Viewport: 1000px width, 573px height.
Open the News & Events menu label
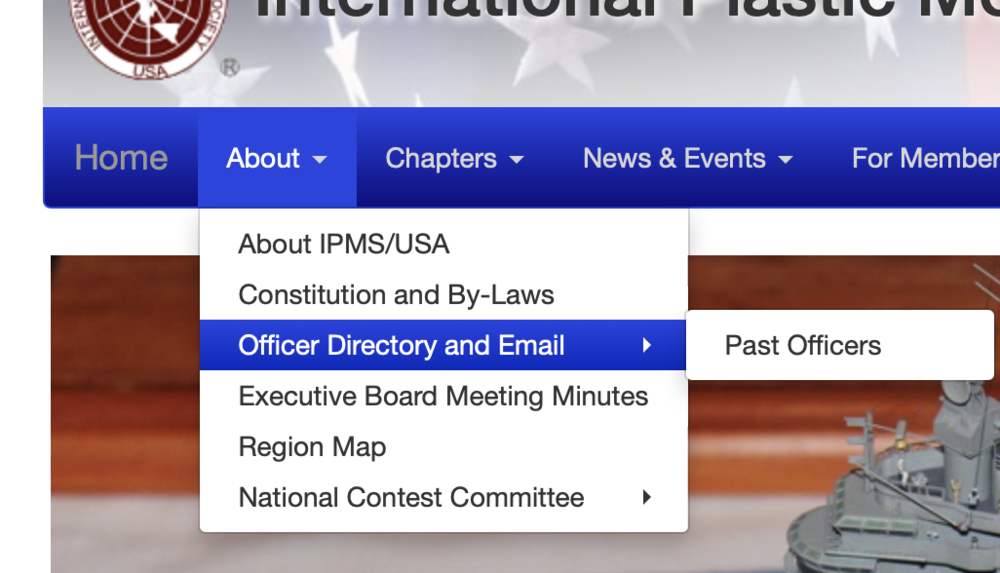(674, 158)
